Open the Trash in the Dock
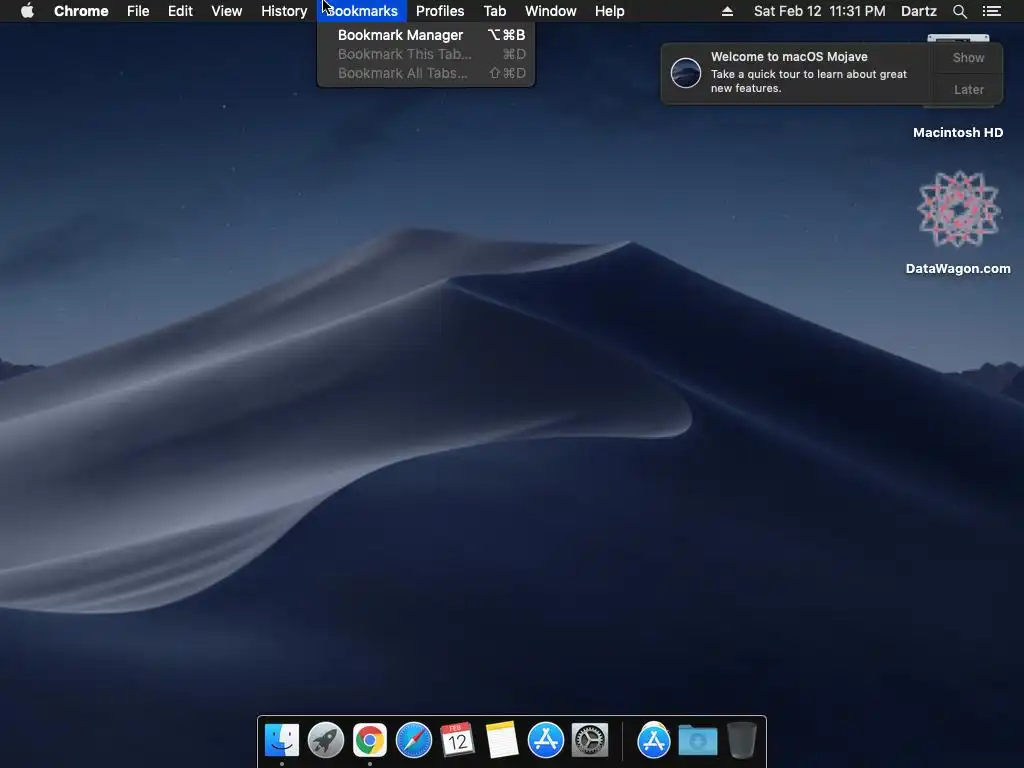The height and width of the screenshot is (768, 1024). [x=742, y=741]
